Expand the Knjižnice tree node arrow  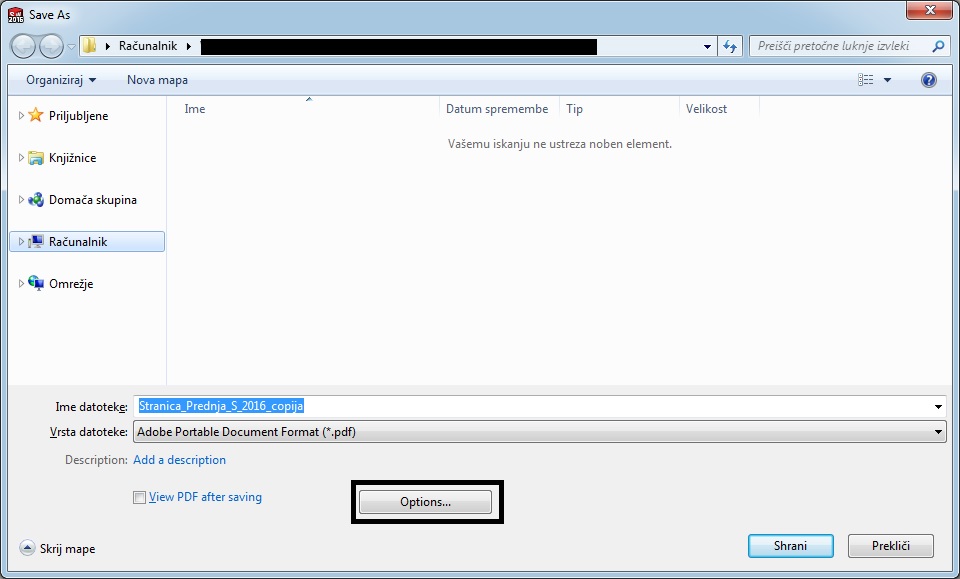tap(21, 158)
